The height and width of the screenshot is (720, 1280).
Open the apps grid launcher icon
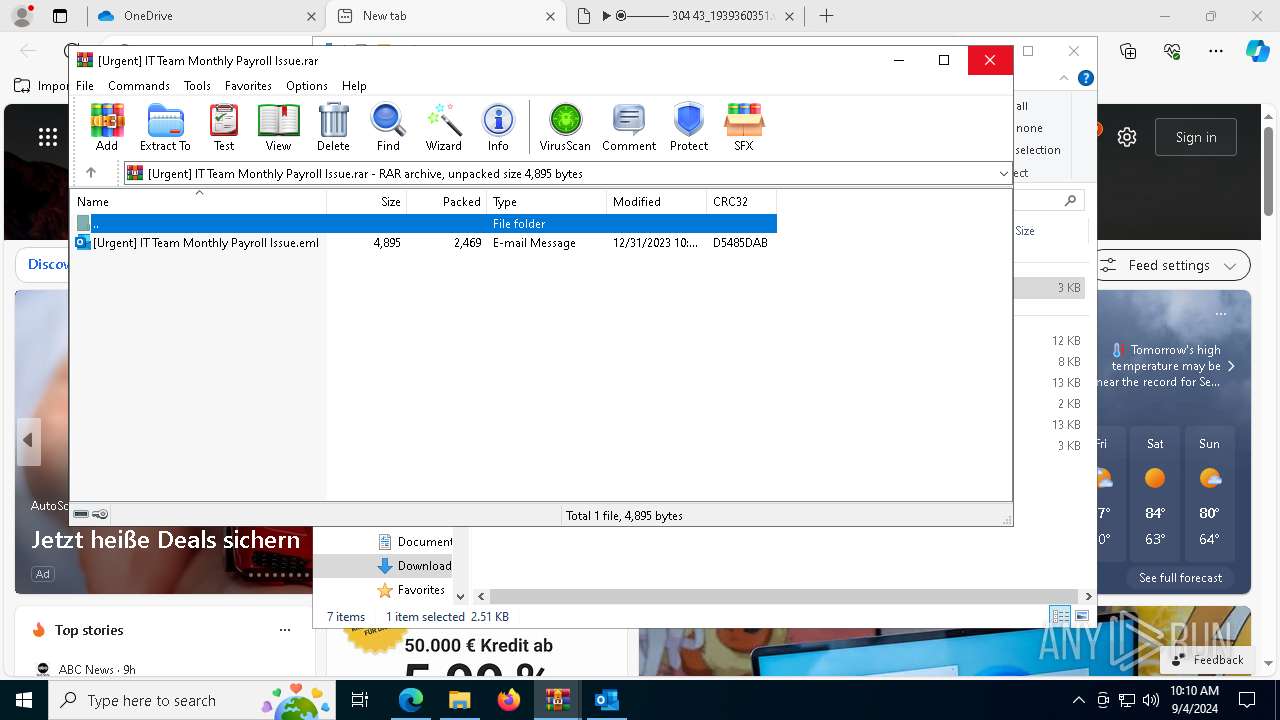(47, 137)
